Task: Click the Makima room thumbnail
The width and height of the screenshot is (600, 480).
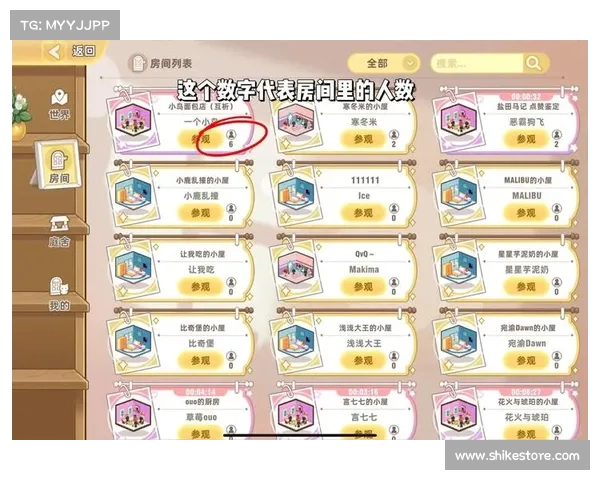Action: [x=295, y=265]
